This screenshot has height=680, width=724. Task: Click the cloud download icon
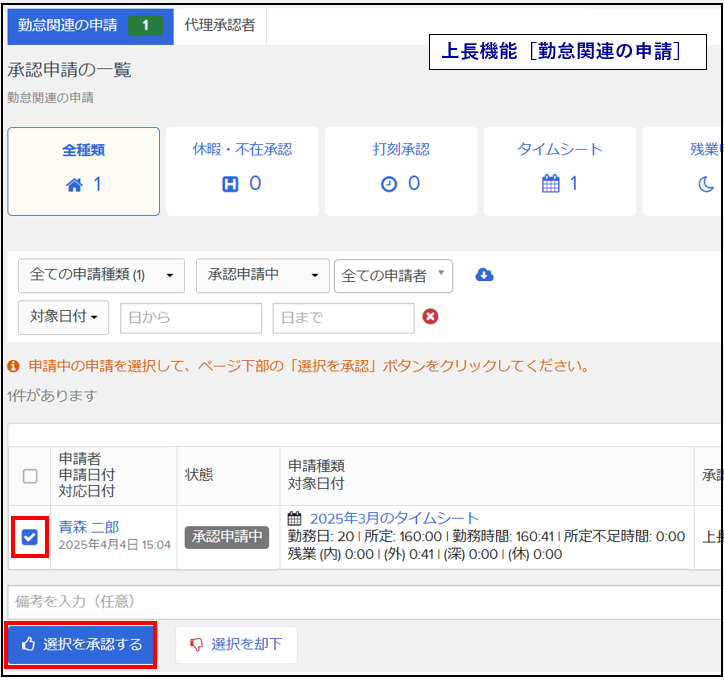pos(484,275)
